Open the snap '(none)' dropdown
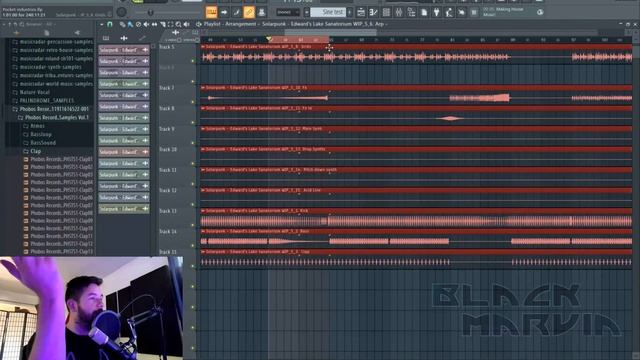 [x=288, y=13]
